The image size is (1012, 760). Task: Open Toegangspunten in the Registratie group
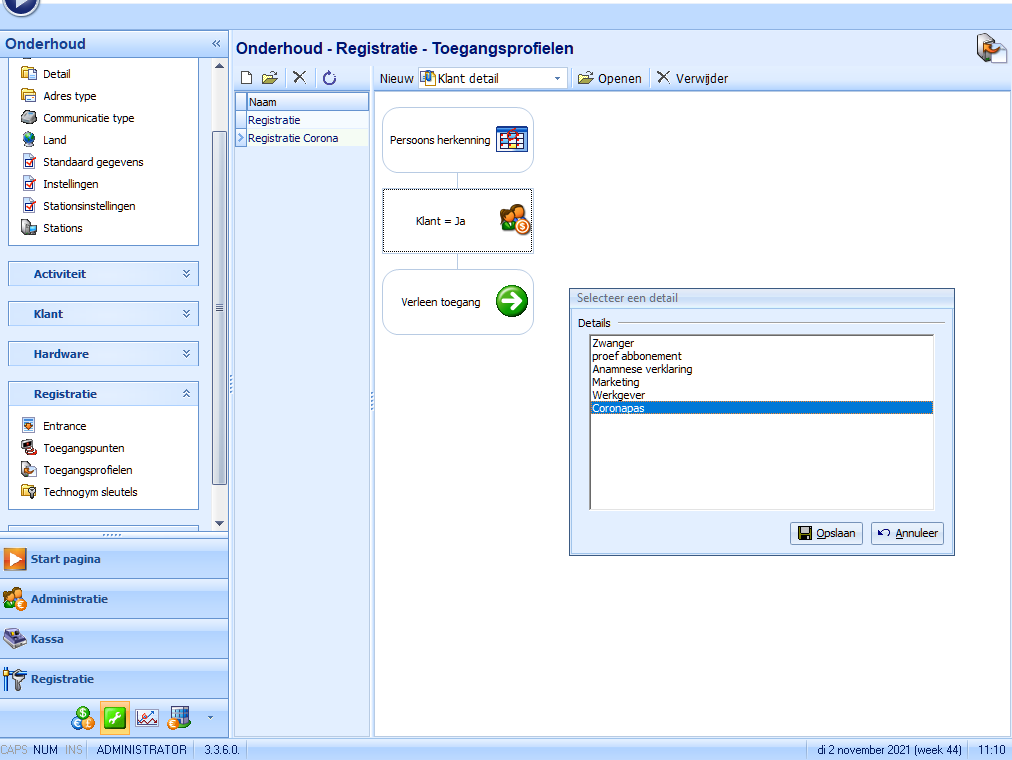click(83, 448)
